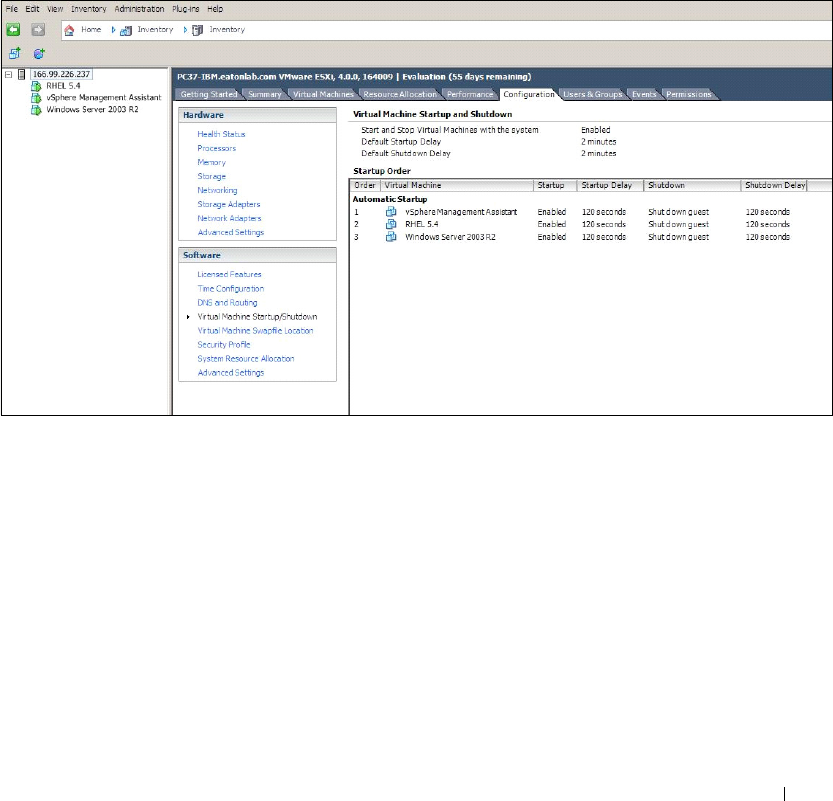This screenshot has height=801, width=833.
Task: Collapse the 166.99.226.237 host tree node
Action: coord(8,74)
